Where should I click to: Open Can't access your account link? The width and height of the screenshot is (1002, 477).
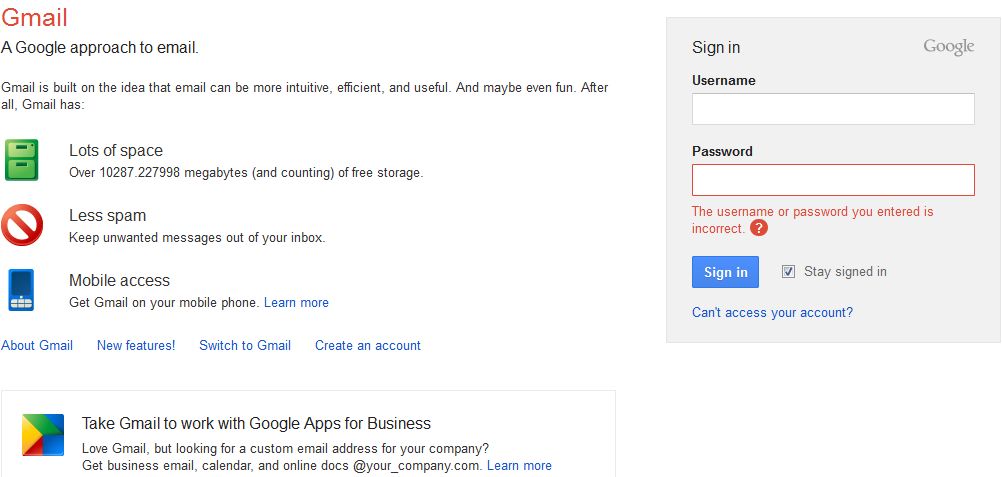coord(772,313)
